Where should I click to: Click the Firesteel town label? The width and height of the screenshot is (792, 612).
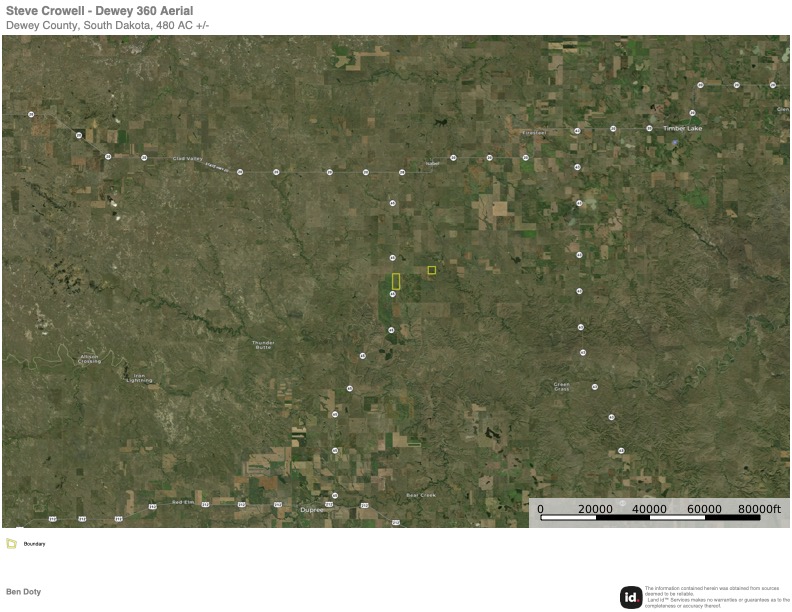point(533,132)
